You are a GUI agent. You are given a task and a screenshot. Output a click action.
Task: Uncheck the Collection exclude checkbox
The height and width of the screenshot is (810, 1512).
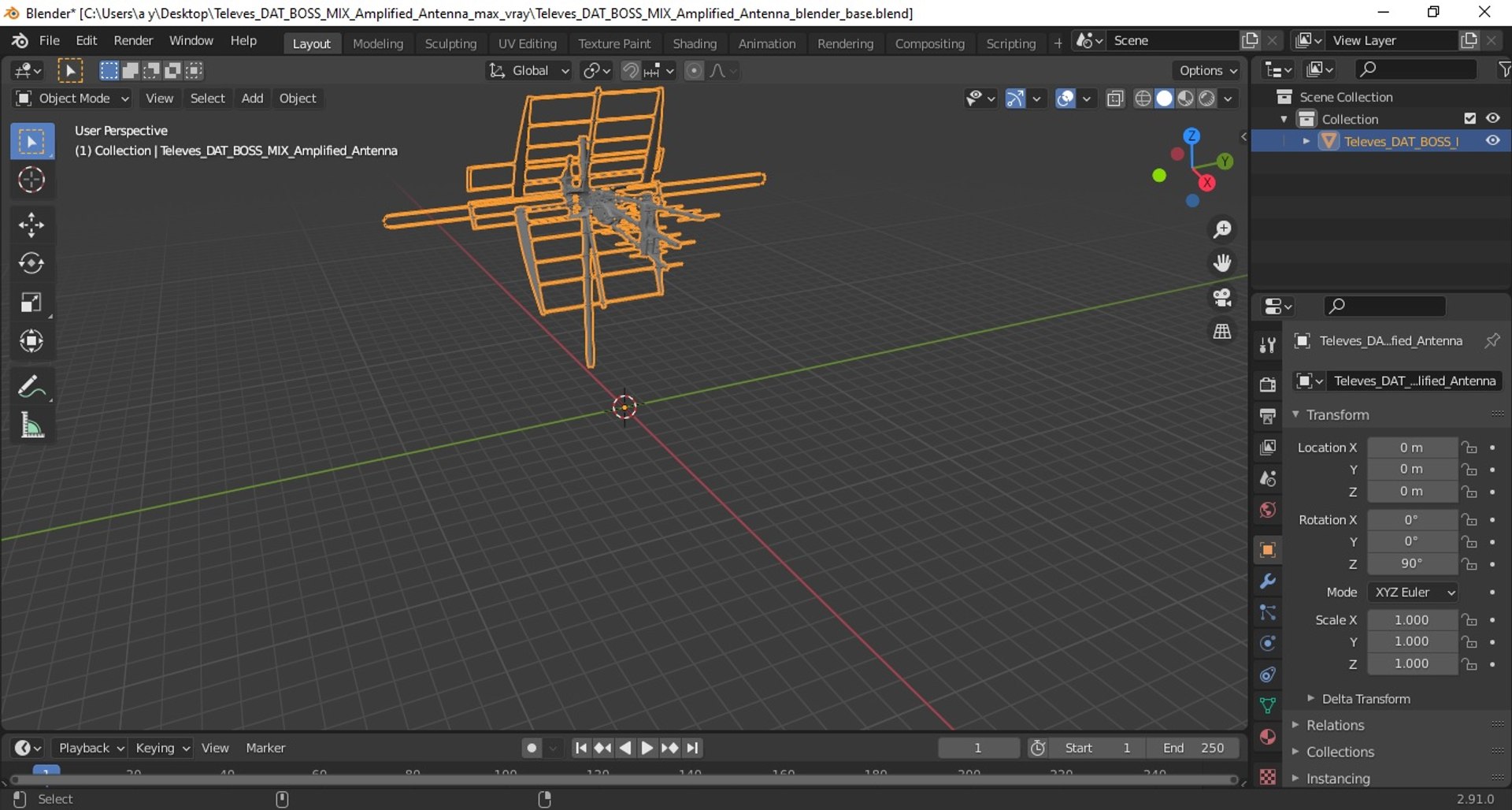click(1469, 118)
